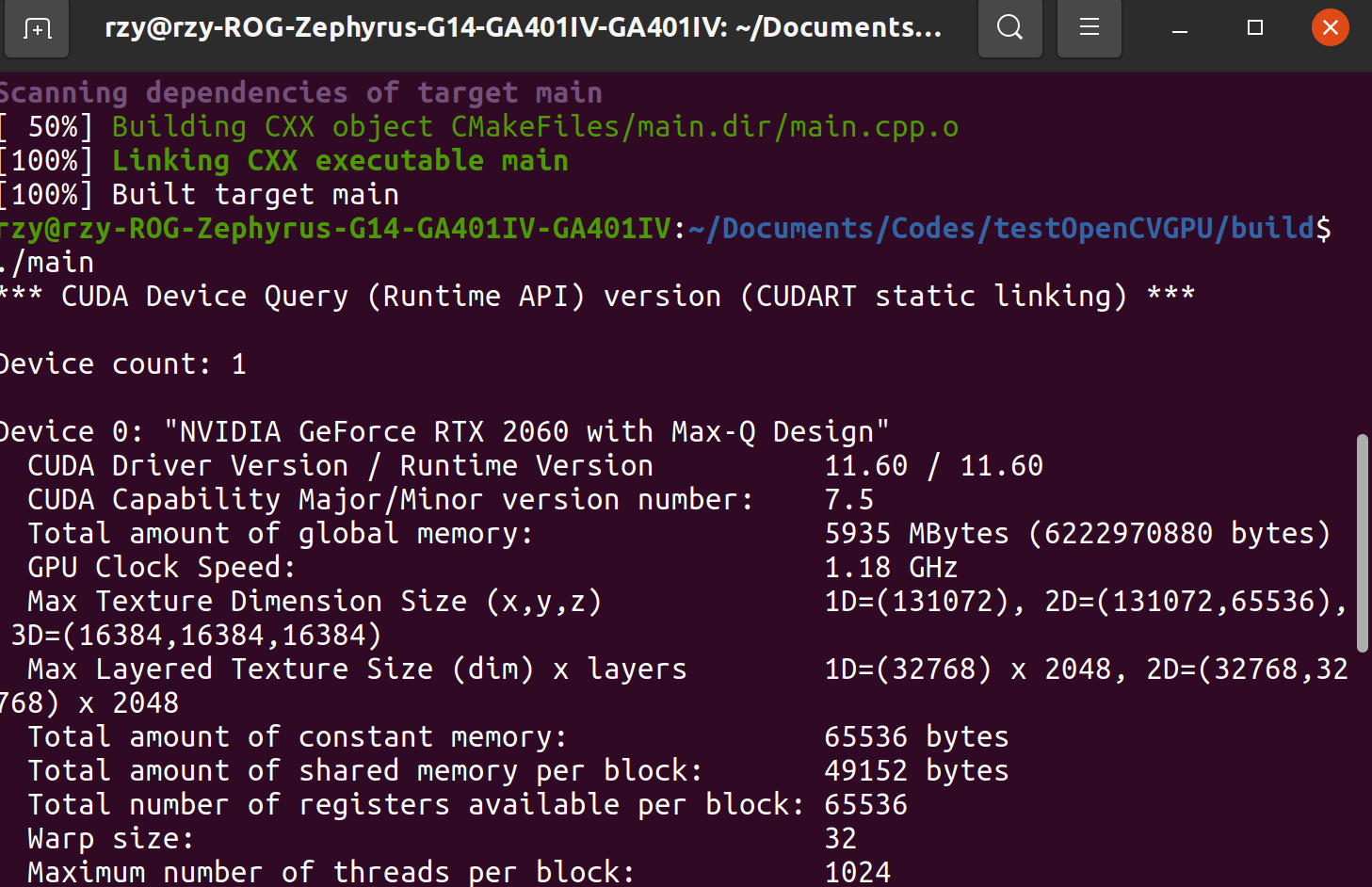1372x887 pixels.
Task: Click the 'Warp size:' label
Action: click(x=111, y=838)
